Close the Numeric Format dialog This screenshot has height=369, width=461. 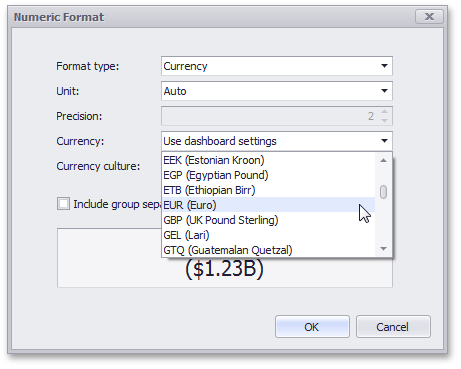429,16
